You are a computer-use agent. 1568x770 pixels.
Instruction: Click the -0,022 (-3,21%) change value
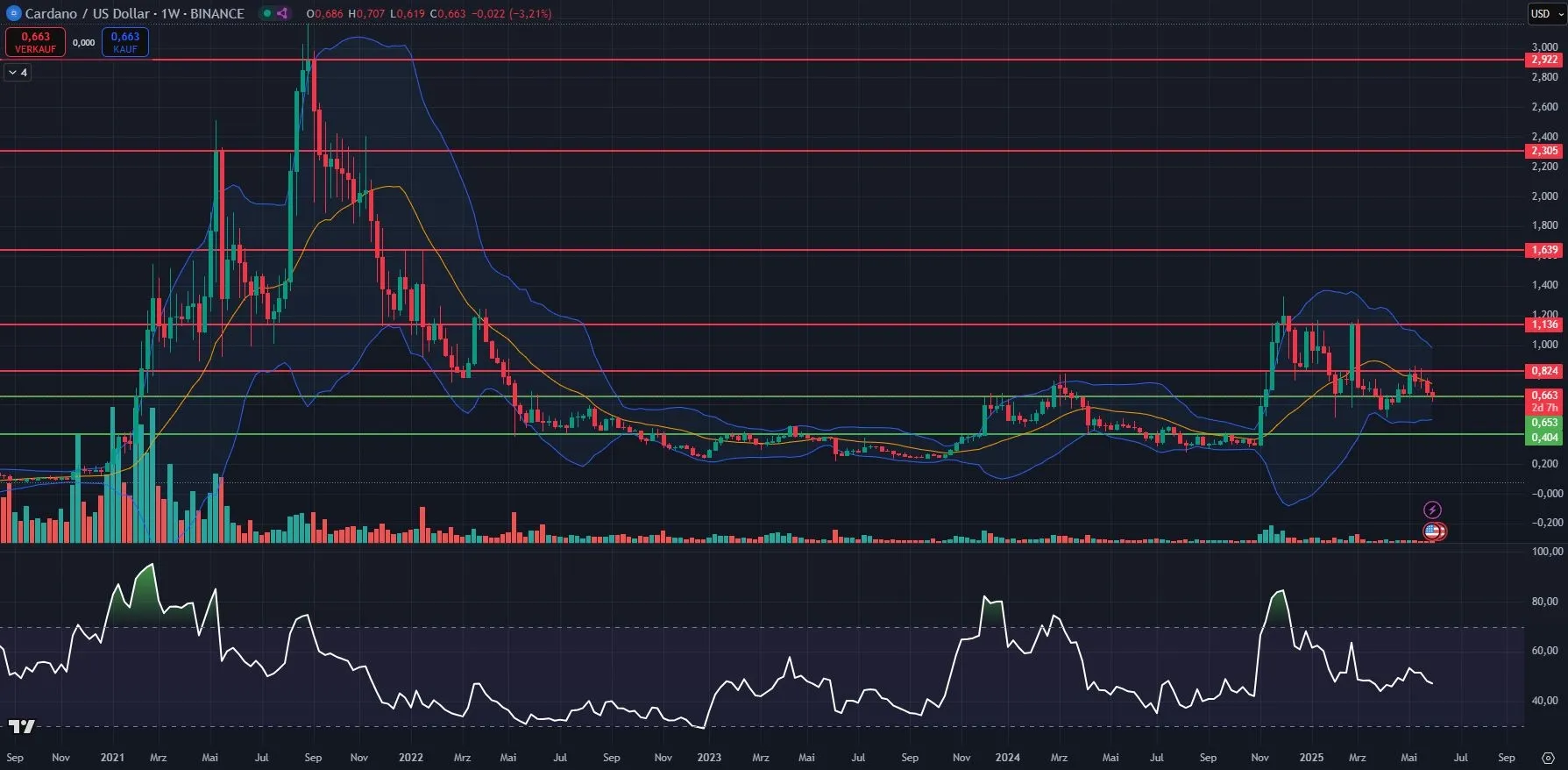click(510, 13)
